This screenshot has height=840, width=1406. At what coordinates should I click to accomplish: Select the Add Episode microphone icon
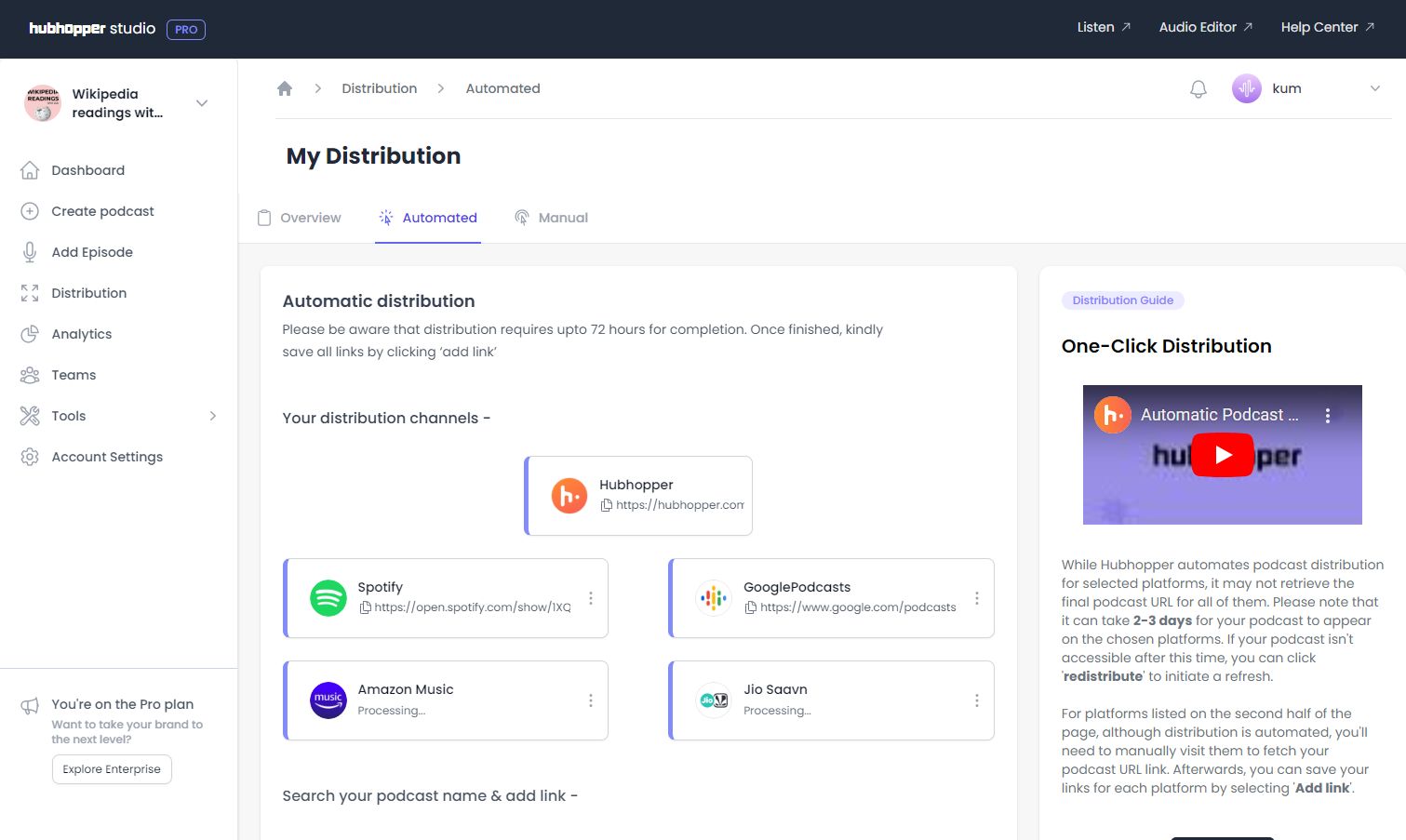click(x=29, y=251)
